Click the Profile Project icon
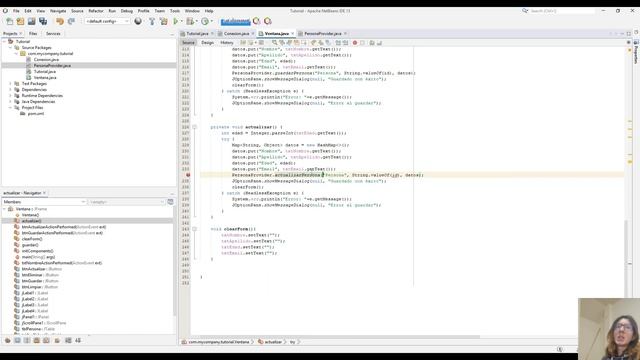640x360 pixels. click(x=205, y=21)
